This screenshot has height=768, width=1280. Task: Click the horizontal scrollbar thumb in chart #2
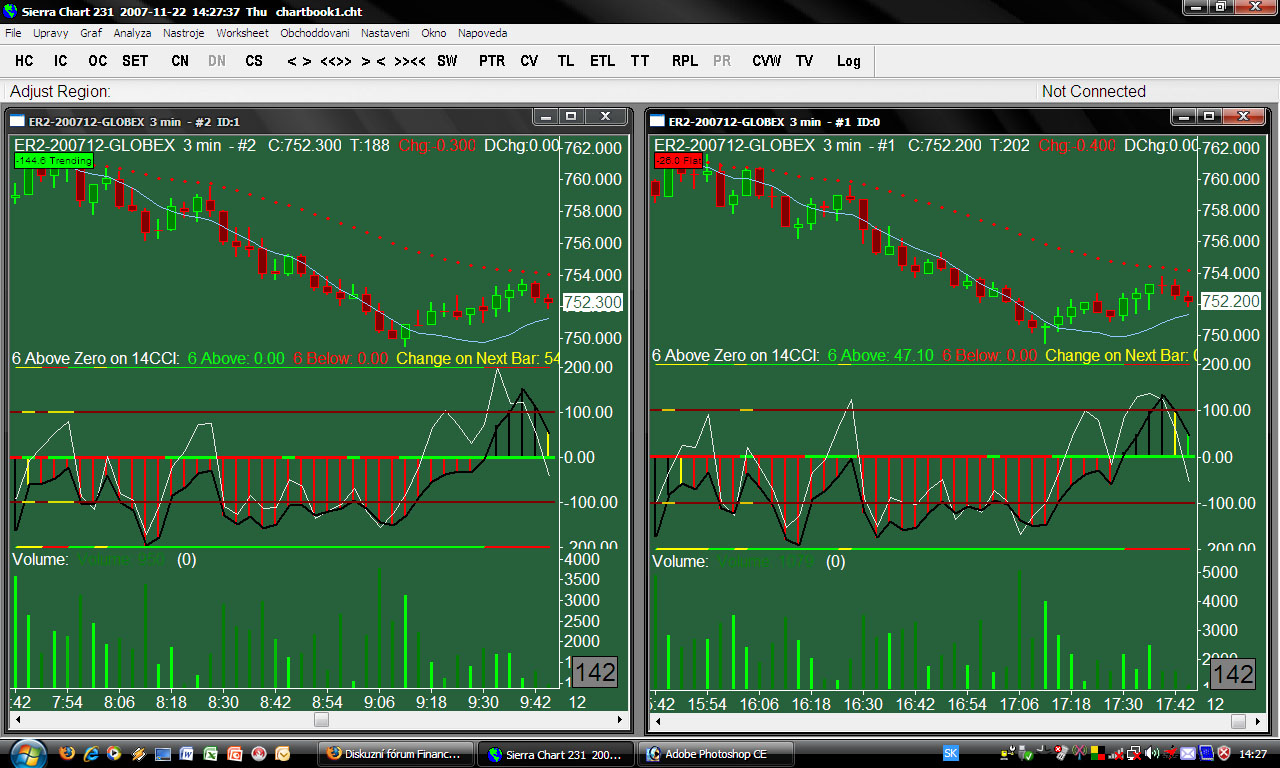pos(321,719)
